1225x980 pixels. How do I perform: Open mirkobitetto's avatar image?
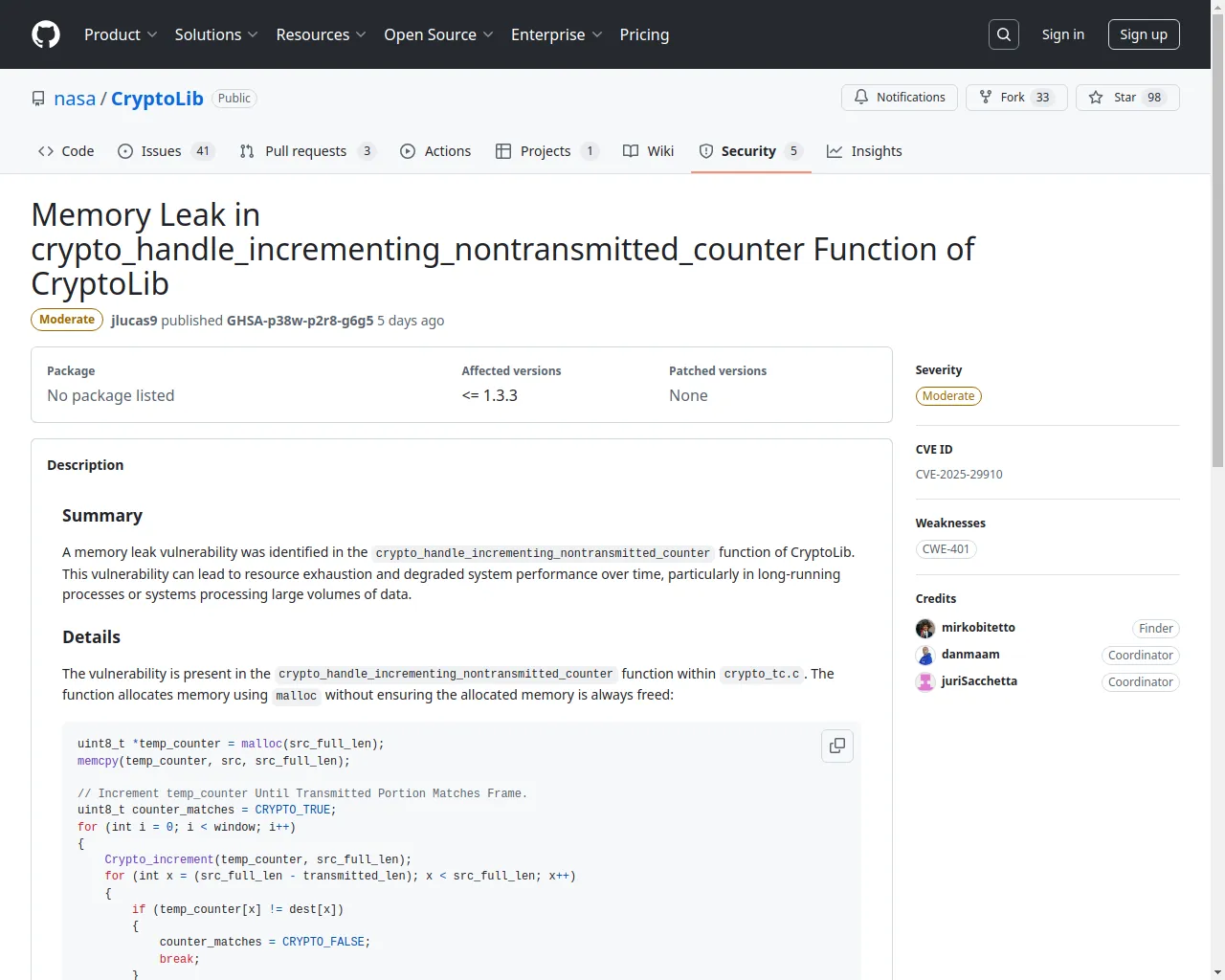[x=925, y=628]
